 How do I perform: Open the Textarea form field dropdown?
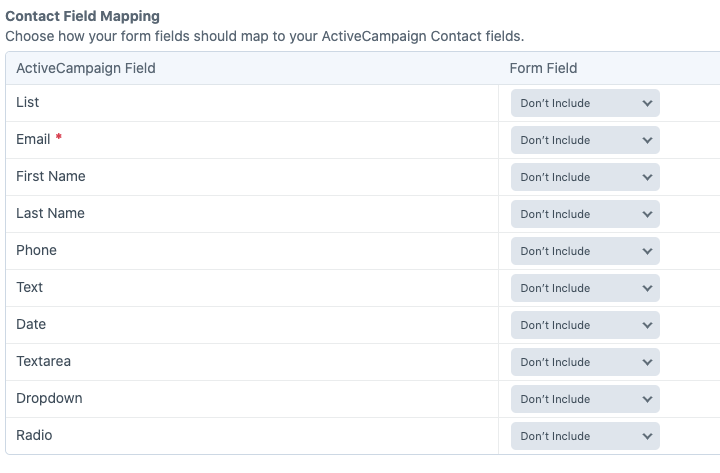pyautogui.click(x=585, y=362)
